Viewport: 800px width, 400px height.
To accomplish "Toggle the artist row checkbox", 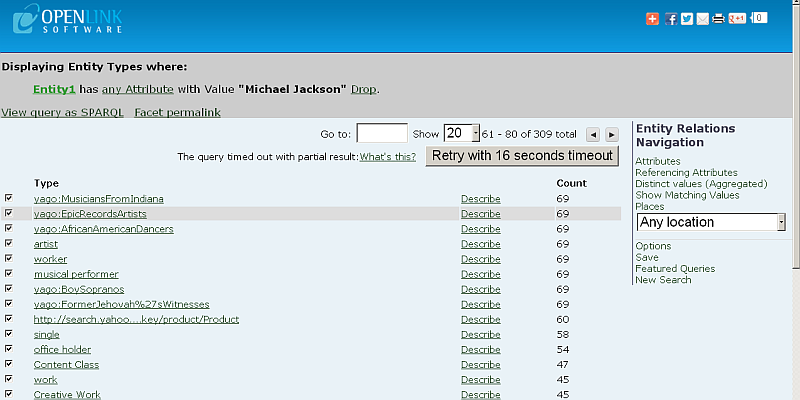I will coord(9,243).
